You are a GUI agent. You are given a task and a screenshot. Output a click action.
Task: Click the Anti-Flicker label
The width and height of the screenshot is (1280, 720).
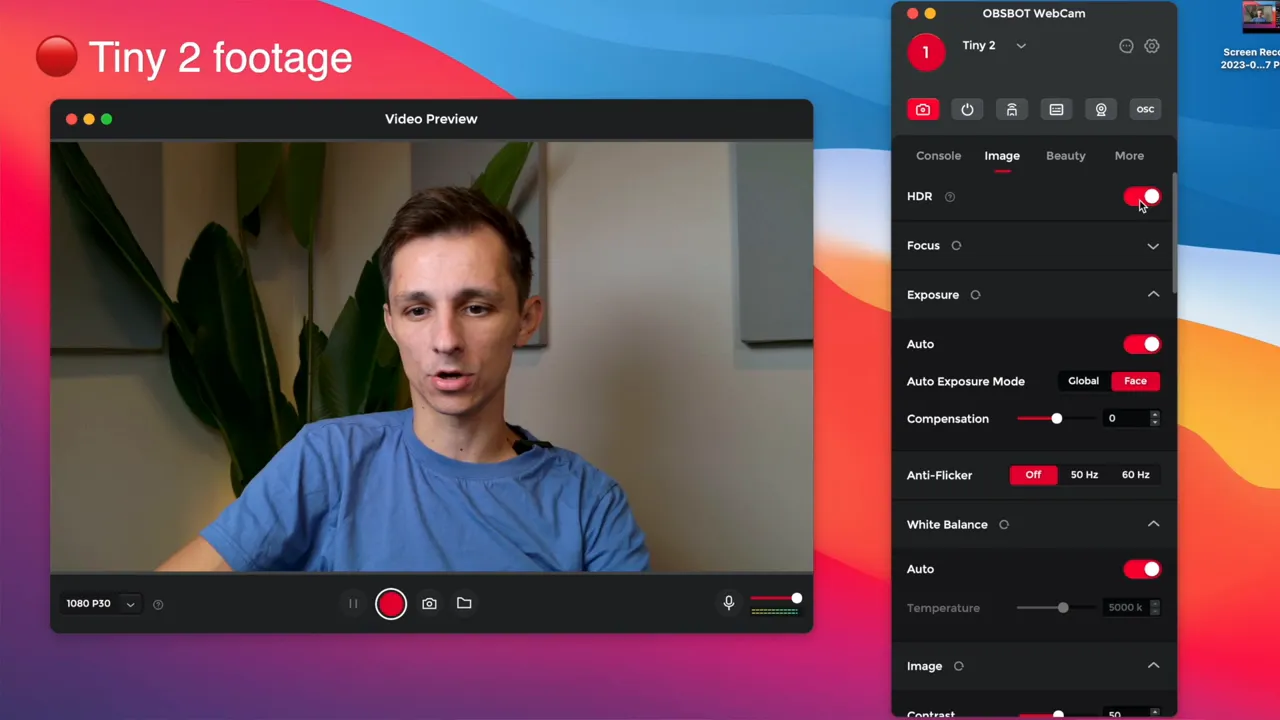coord(939,476)
